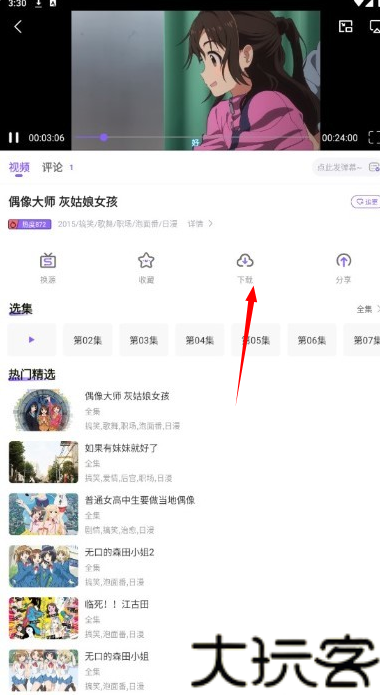Open 普通女高中生要做当地偶像 thumbnail
The width and height of the screenshot is (380, 695).
tap(43, 514)
